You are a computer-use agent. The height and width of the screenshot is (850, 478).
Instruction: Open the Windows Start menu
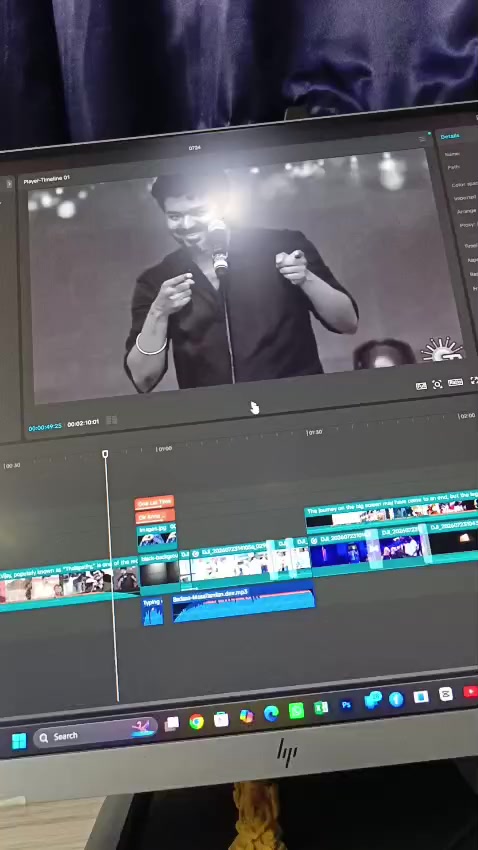click(19, 741)
